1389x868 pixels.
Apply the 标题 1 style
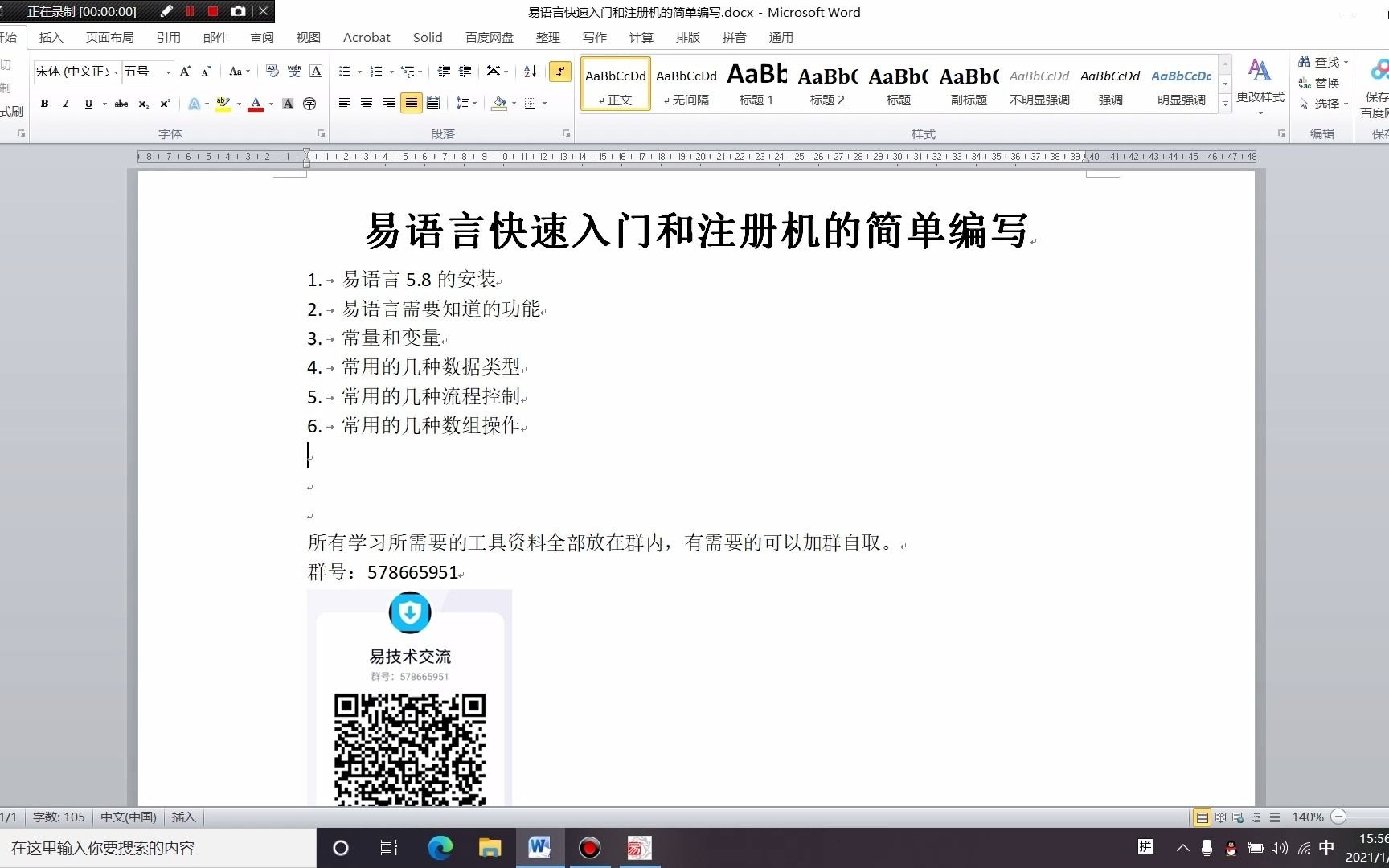[x=756, y=84]
